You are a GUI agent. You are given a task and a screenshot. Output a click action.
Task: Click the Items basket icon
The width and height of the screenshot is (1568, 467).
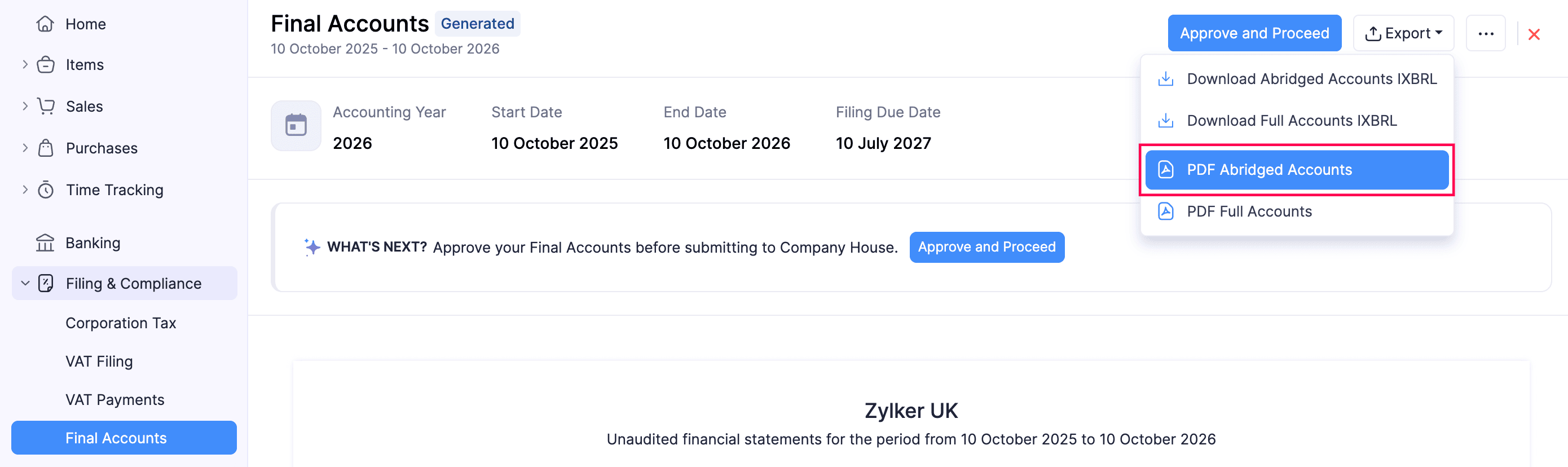pos(46,64)
